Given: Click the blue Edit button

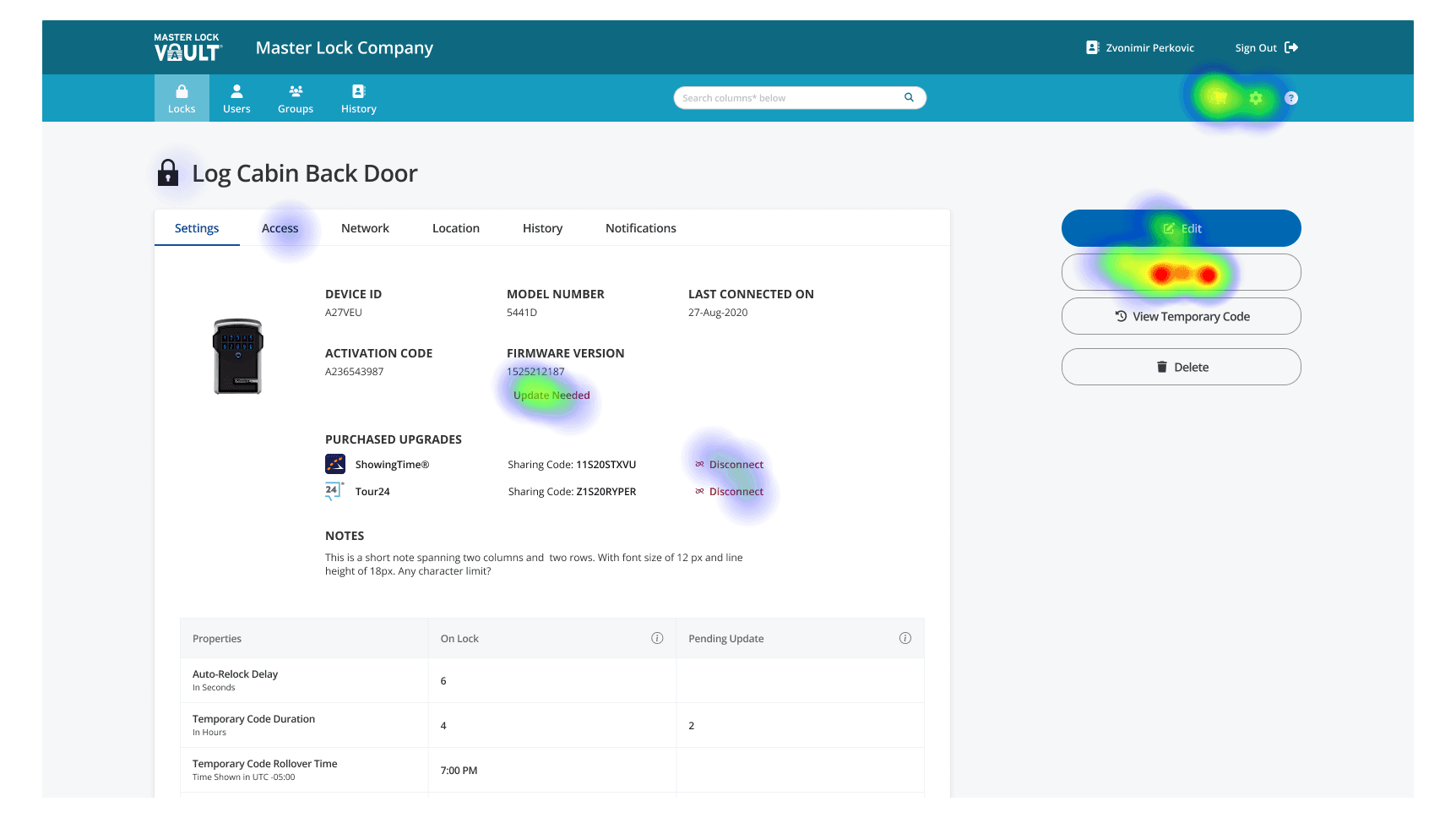Looking at the screenshot, I should 1181,228.
